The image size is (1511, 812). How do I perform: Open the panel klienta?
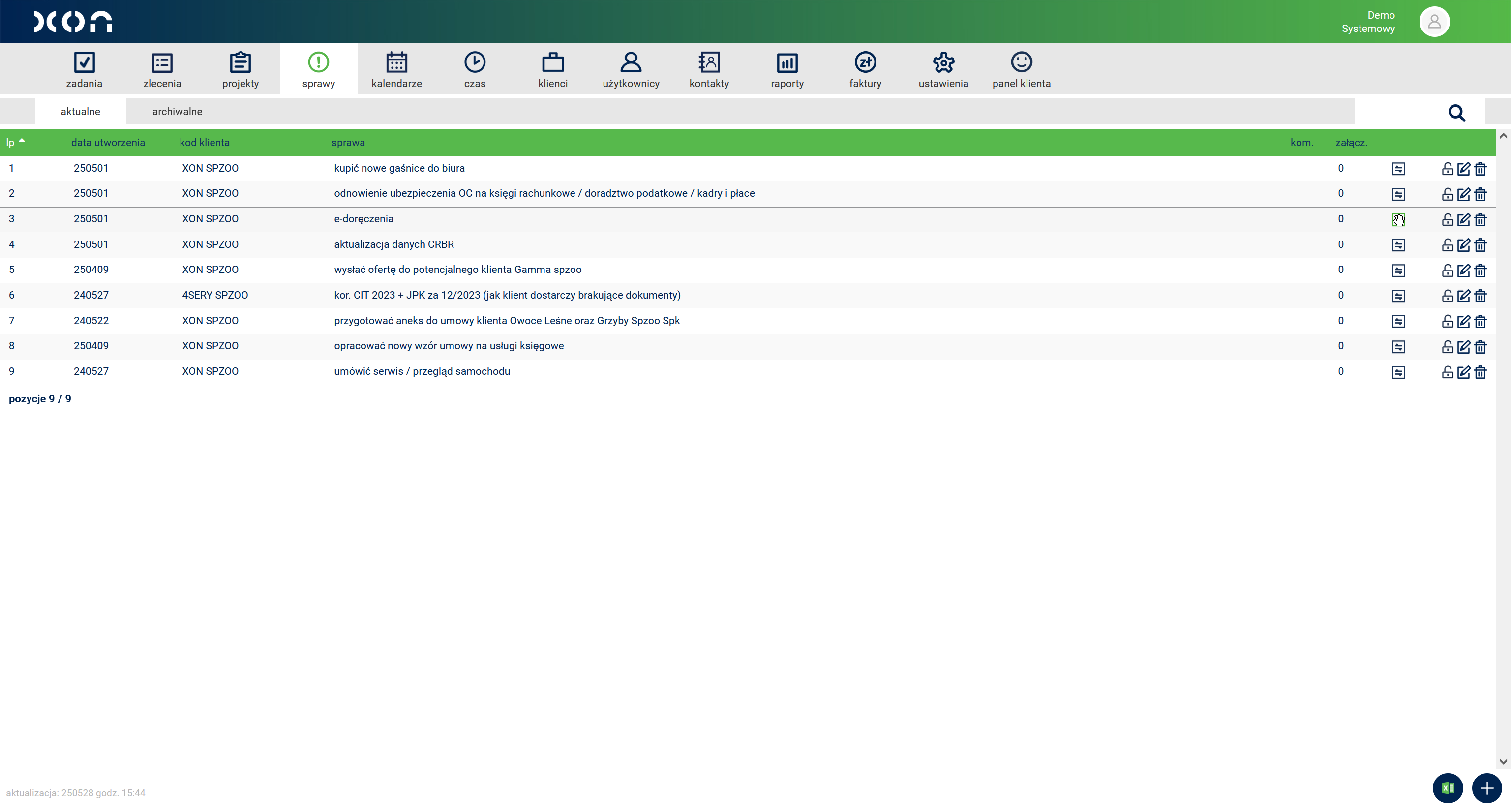pos(1021,69)
